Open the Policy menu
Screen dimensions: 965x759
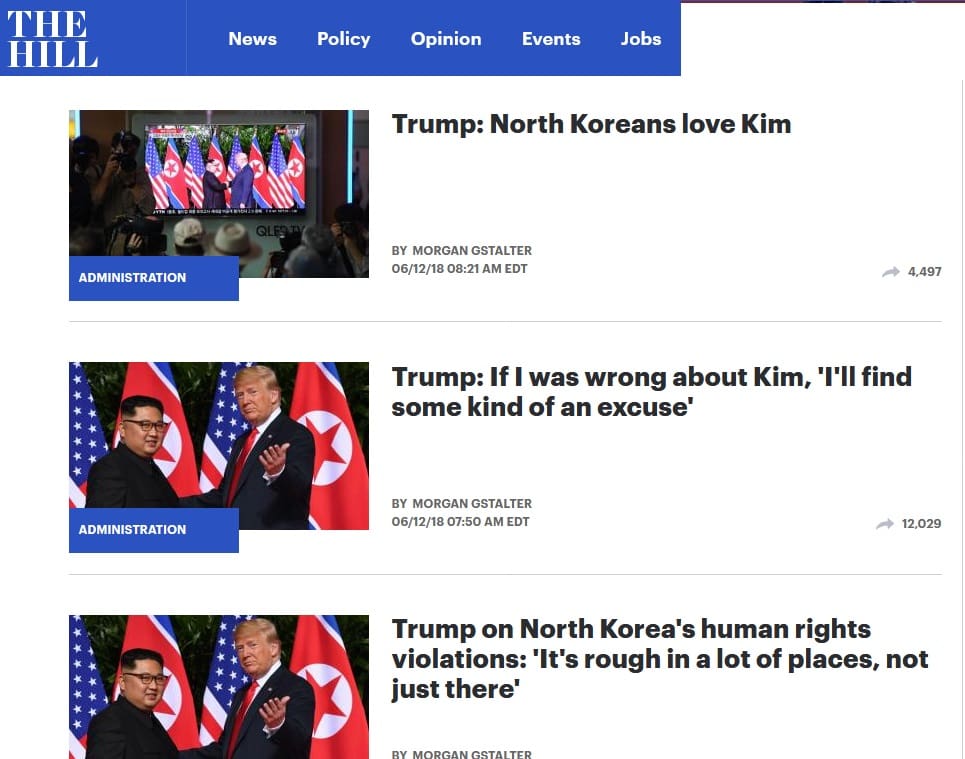(343, 39)
